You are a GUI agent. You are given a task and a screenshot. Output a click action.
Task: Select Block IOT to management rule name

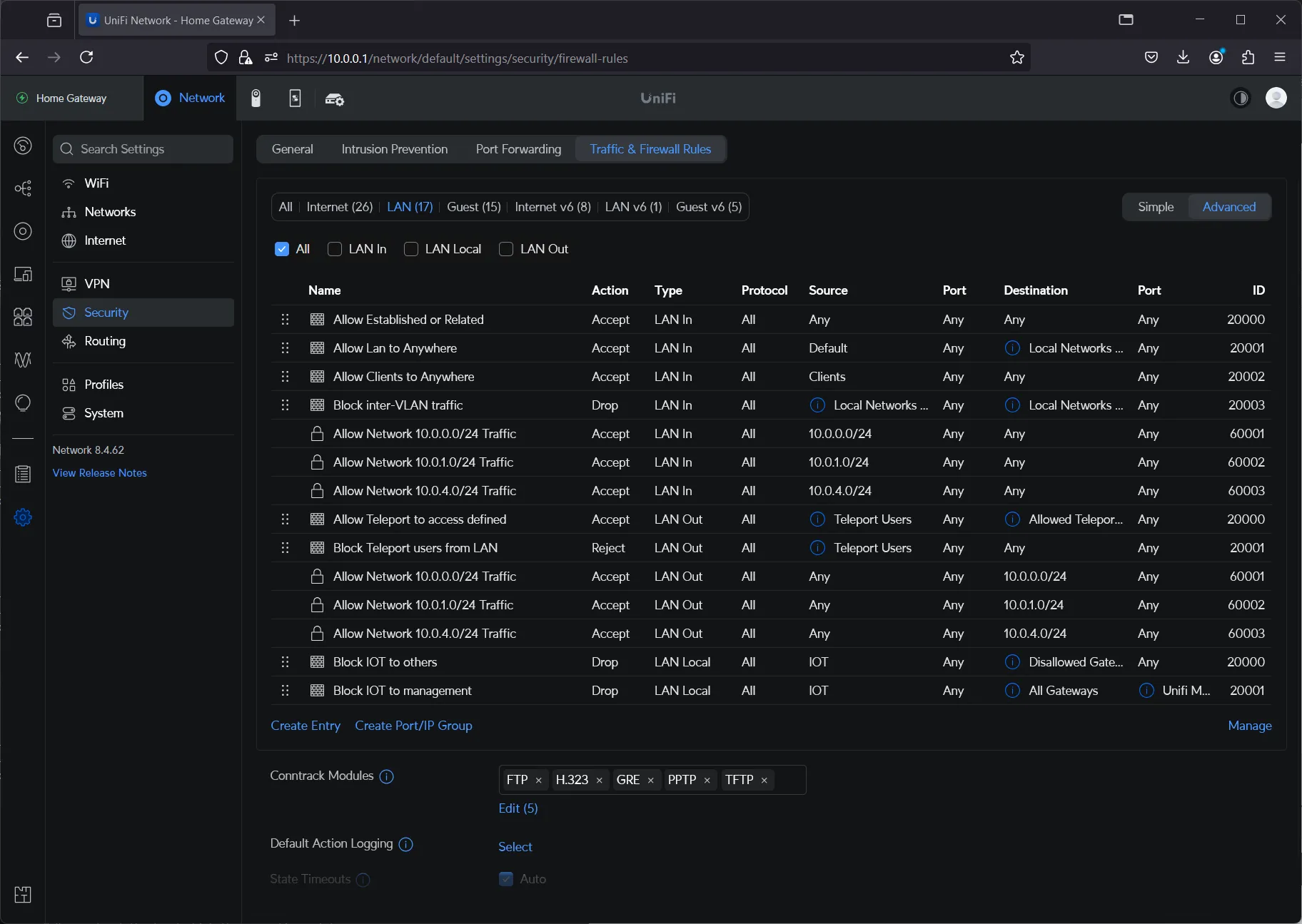(x=402, y=691)
